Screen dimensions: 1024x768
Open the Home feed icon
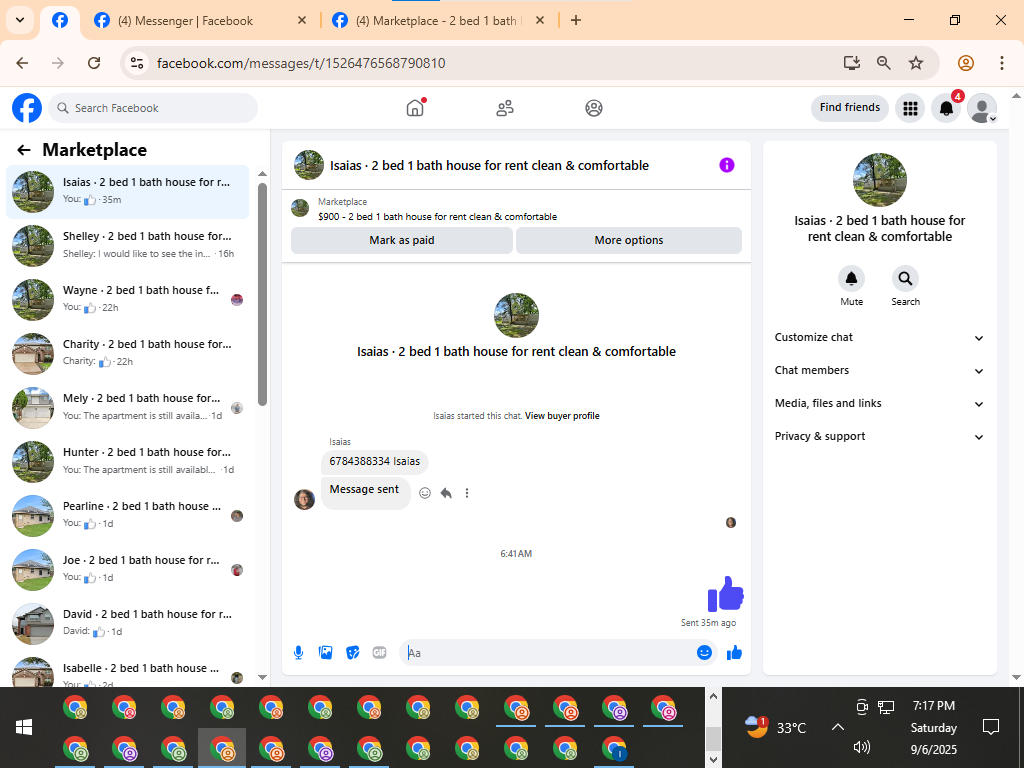tap(415, 108)
